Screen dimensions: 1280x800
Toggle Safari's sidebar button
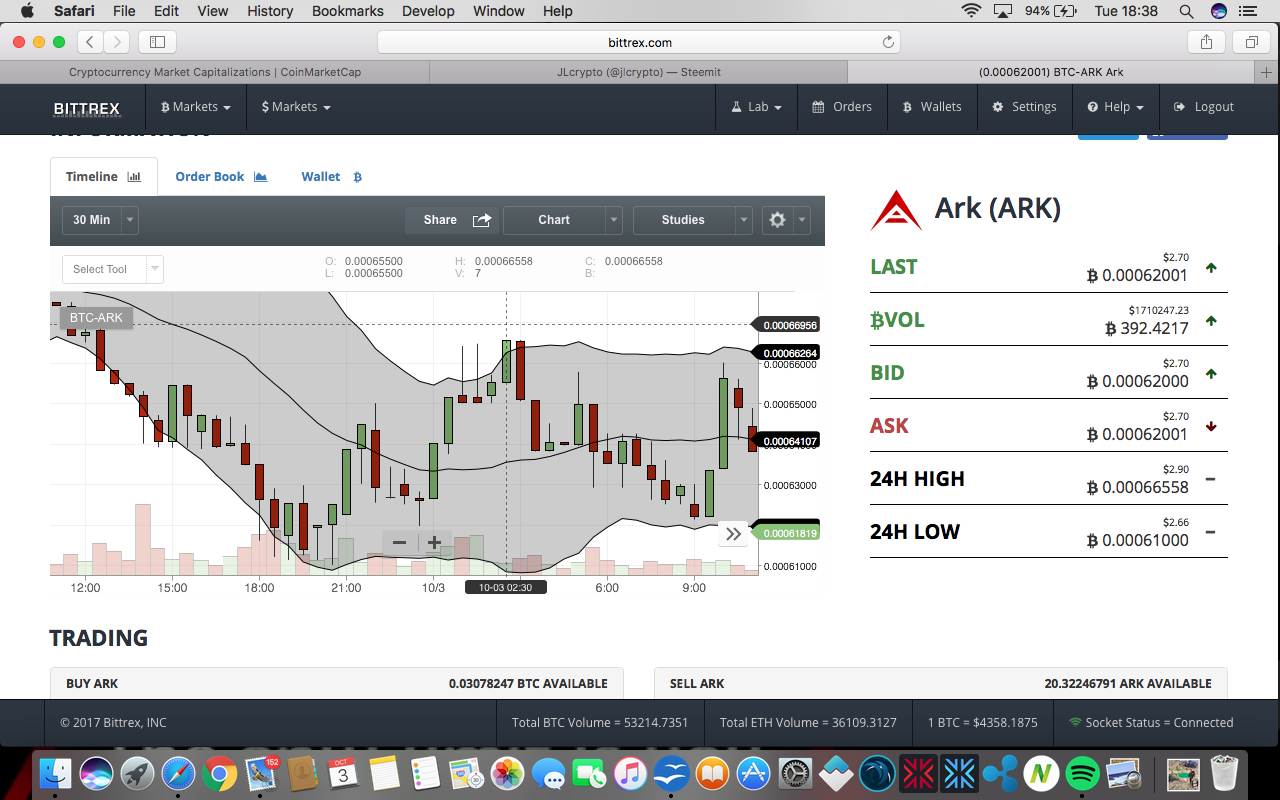(x=157, y=42)
